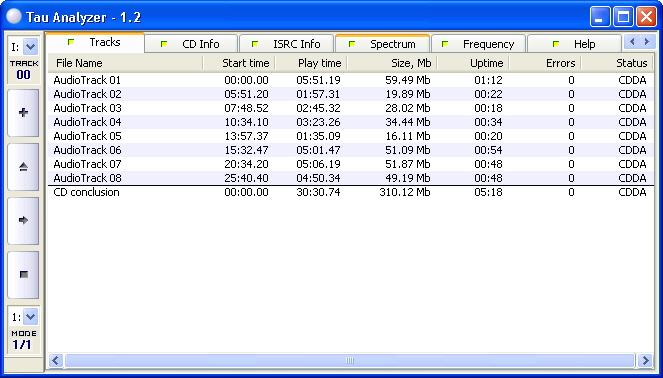Click start time 07:48.52 cell
This screenshot has width=663, height=378.
[x=246, y=108]
